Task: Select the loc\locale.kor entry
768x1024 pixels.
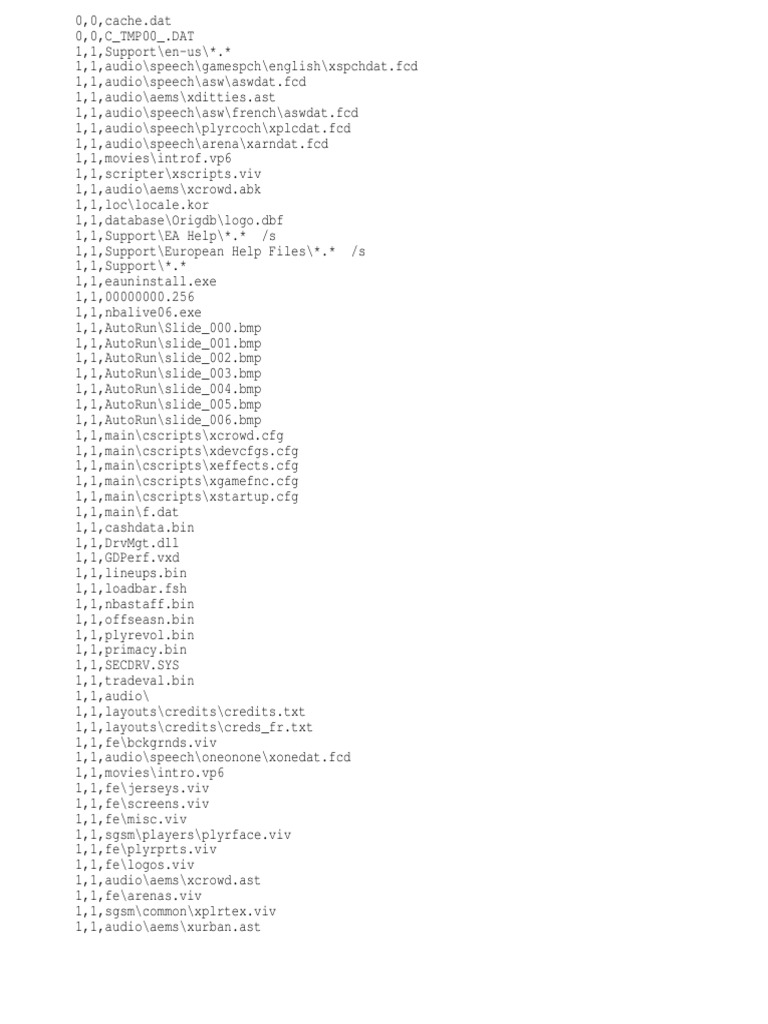Action: pyautogui.click(x=142, y=205)
